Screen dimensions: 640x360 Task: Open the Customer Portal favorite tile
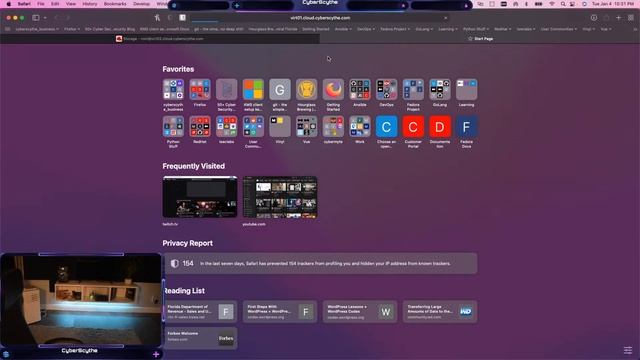413,127
